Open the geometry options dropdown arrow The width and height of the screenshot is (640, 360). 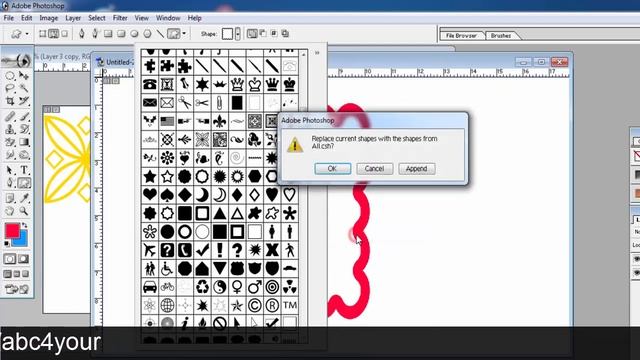[x=184, y=34]
